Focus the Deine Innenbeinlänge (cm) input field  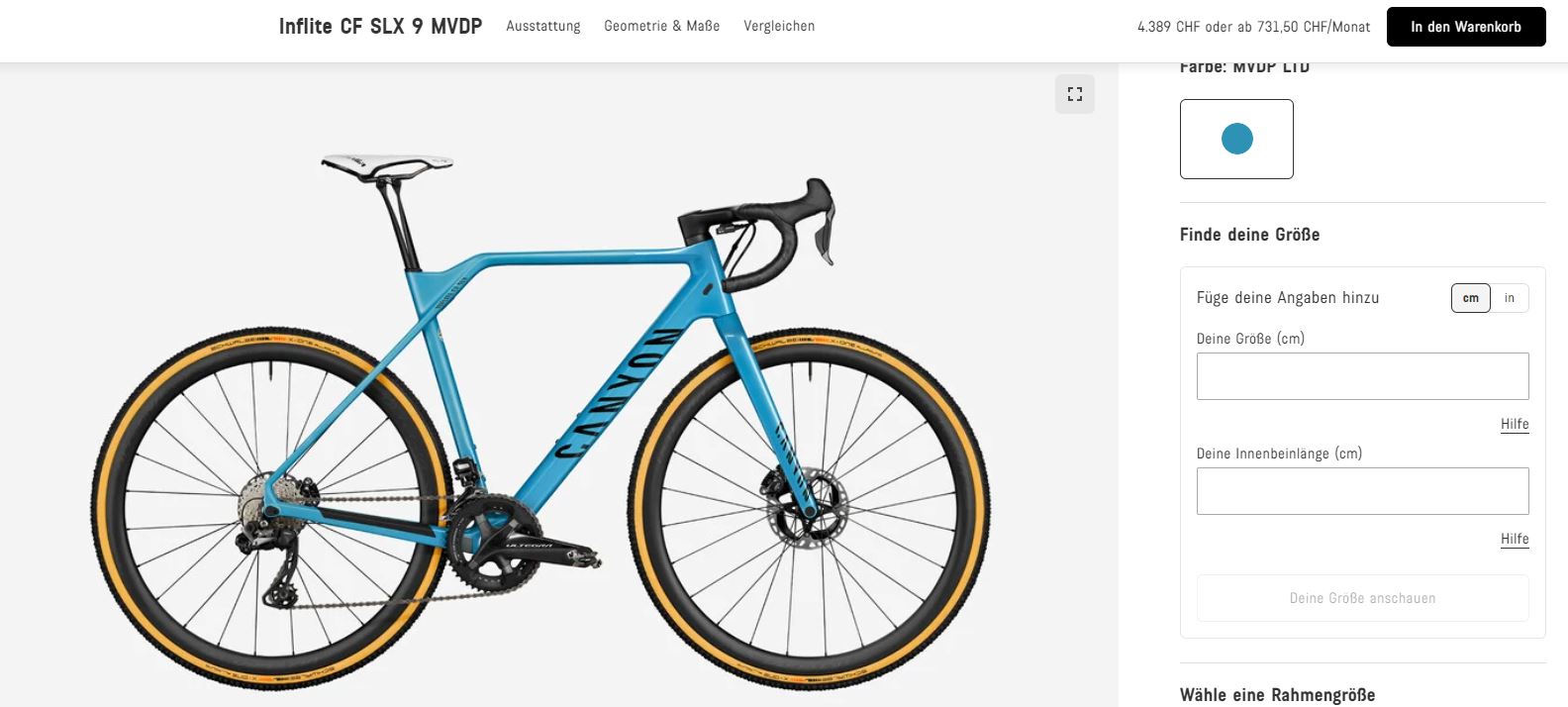click(1362, 491)
